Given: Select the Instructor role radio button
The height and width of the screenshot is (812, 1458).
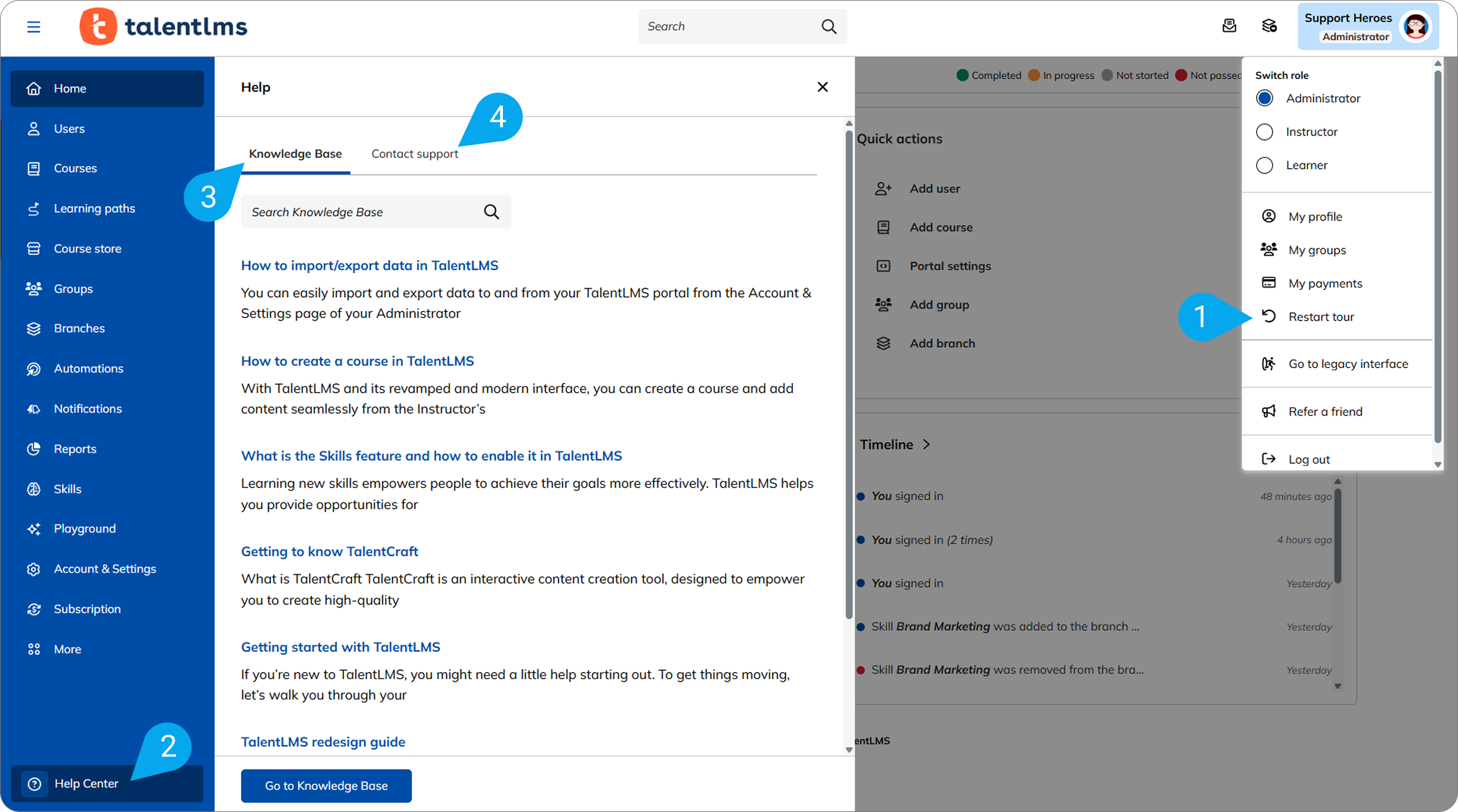Looking at the screenshot, I should tap(1265, 132).
